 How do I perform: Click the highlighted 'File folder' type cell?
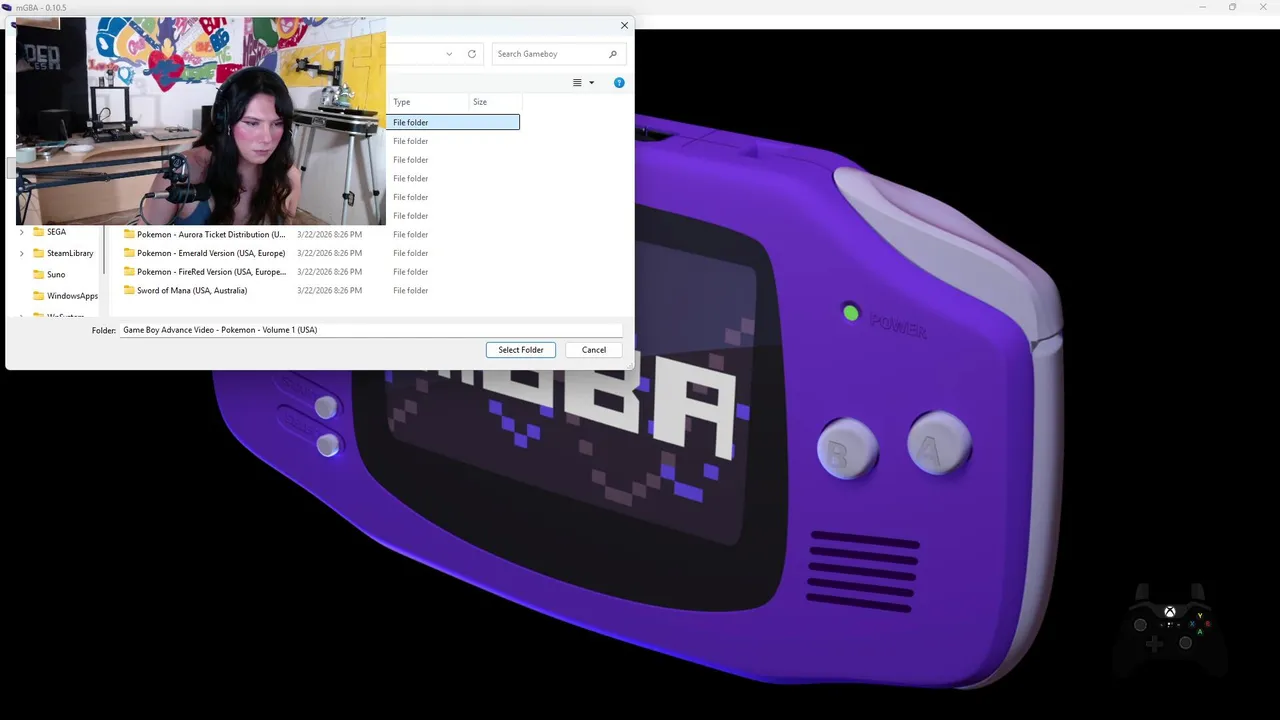point(411,122)
